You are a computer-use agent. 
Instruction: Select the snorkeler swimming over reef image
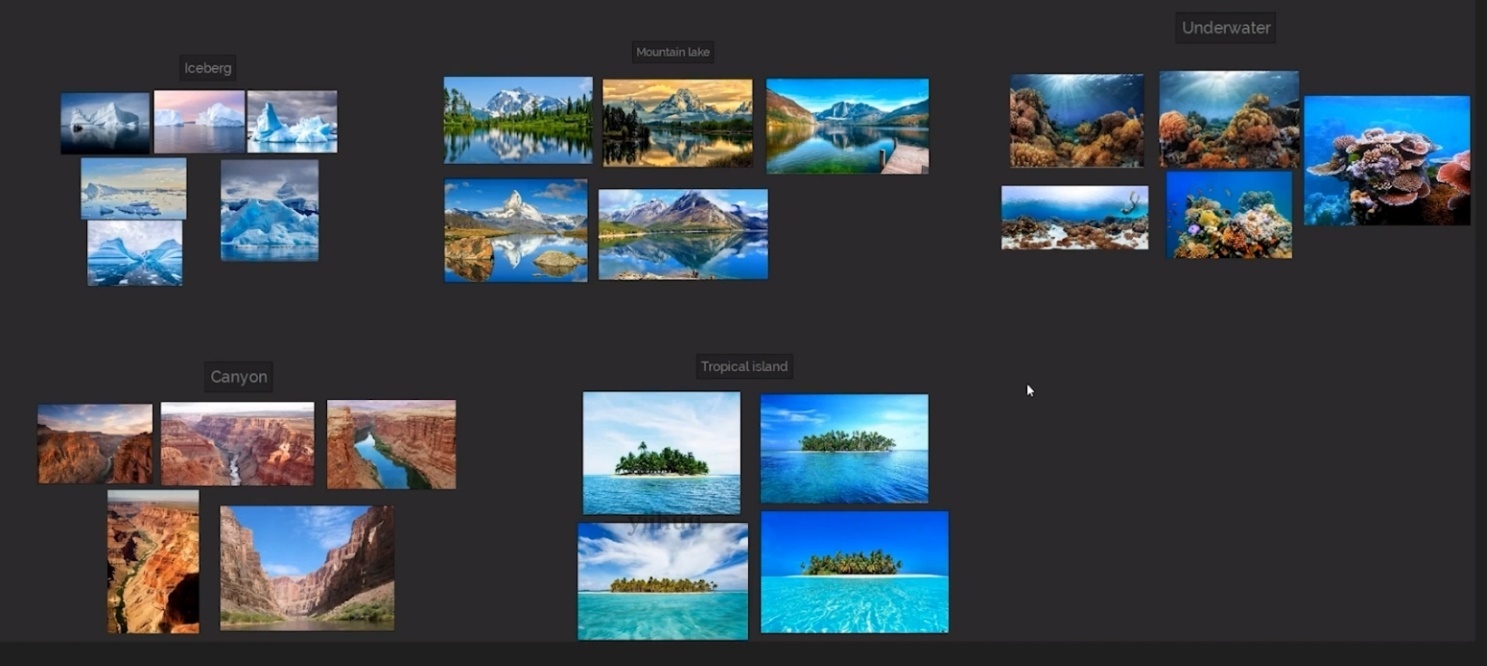tap(1075, 218)
